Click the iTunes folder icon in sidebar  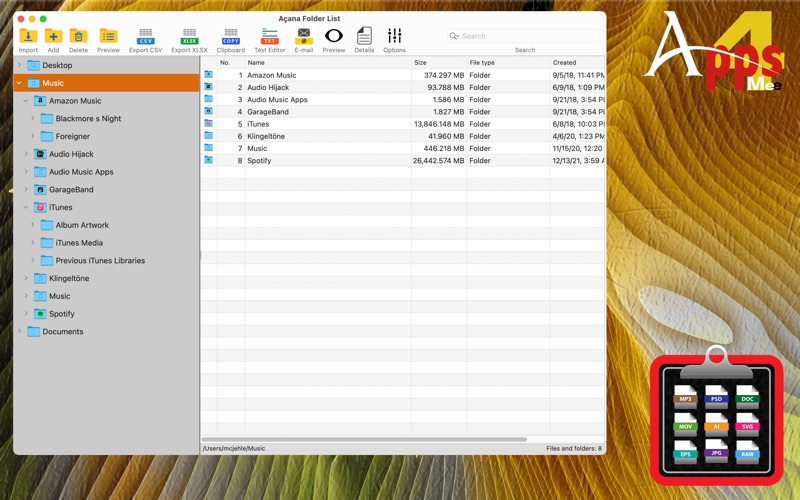click(40, 207)
